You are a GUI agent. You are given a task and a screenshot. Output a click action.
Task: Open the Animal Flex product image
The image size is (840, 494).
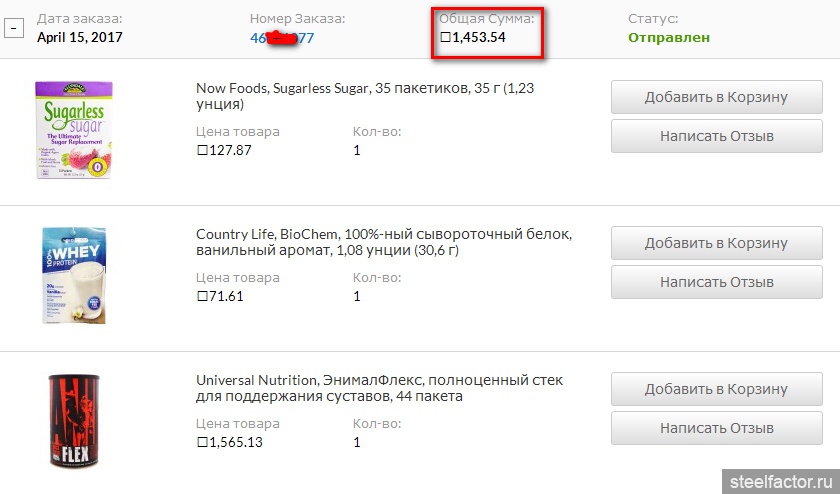74,421
